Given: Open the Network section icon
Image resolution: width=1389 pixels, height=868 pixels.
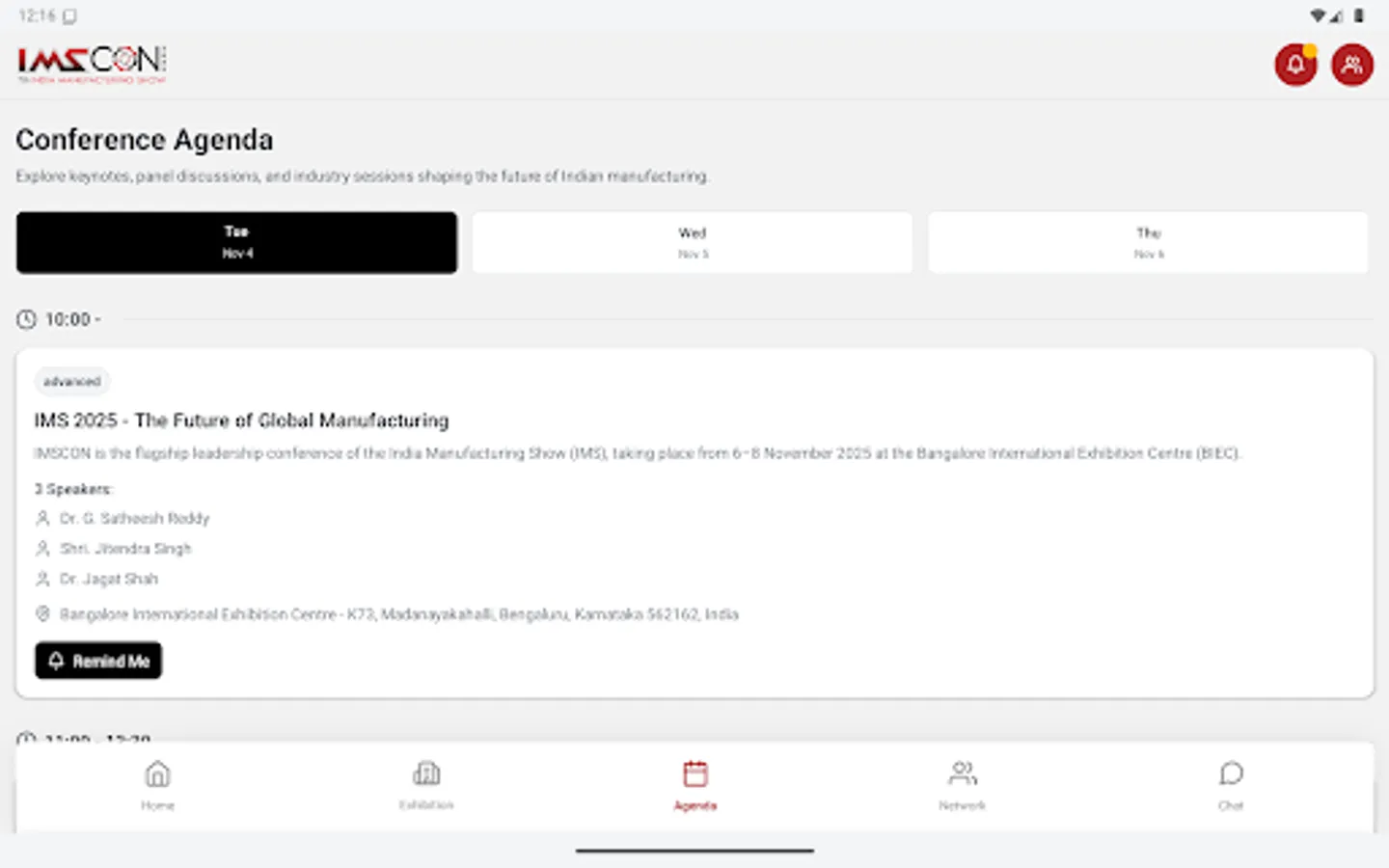Looking at the screenshot, I should (962, 773).
